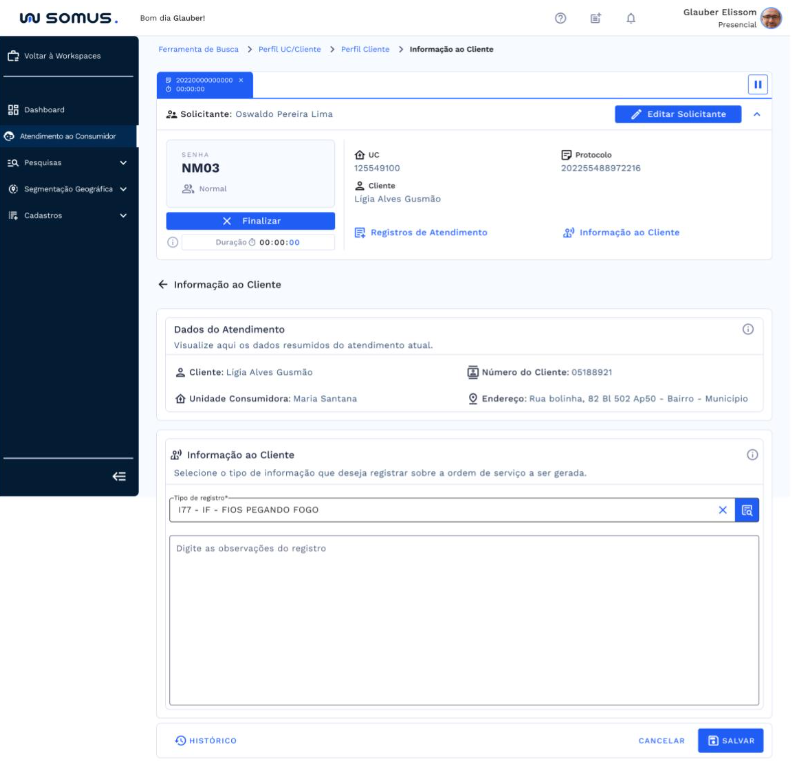Go back using Informação ao Cliente arrow

163,285
